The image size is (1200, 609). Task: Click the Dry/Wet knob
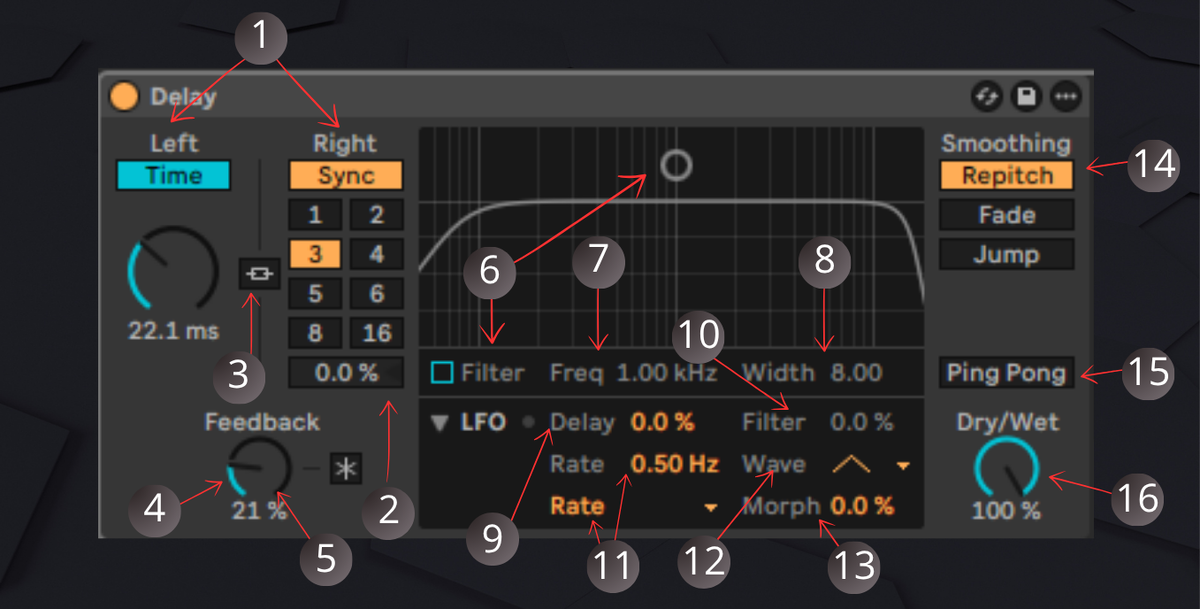pyautogui.click(x=1007, y=468)
